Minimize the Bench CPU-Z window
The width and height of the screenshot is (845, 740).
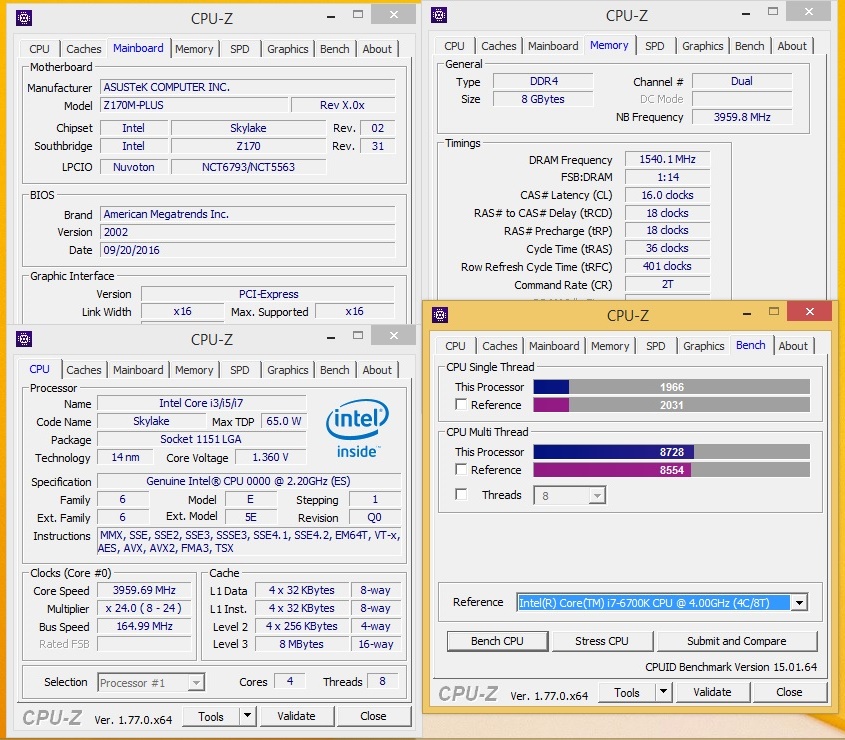coord(747,314)
